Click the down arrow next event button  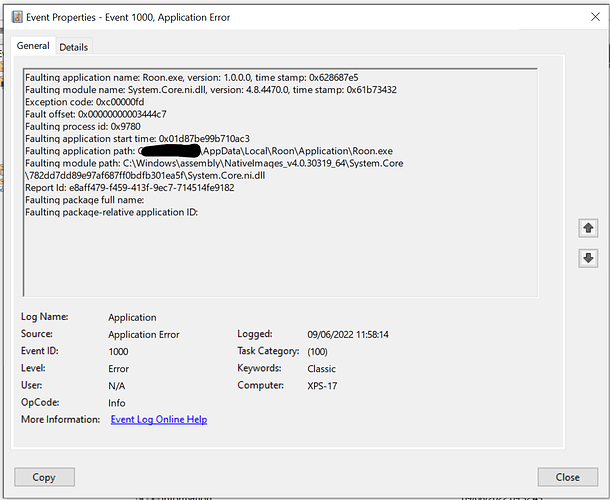(588, 258)
